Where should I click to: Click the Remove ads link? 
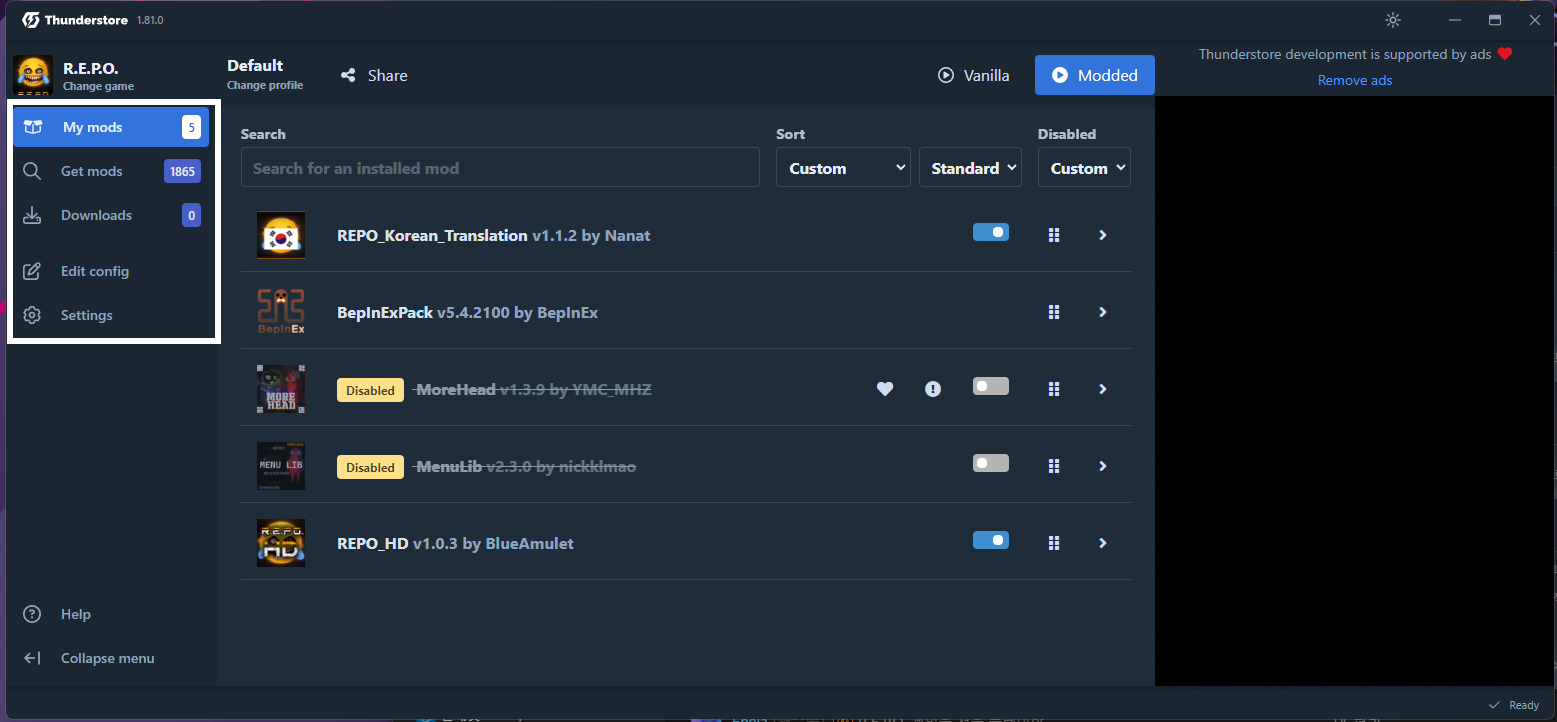click(1355, 80)
